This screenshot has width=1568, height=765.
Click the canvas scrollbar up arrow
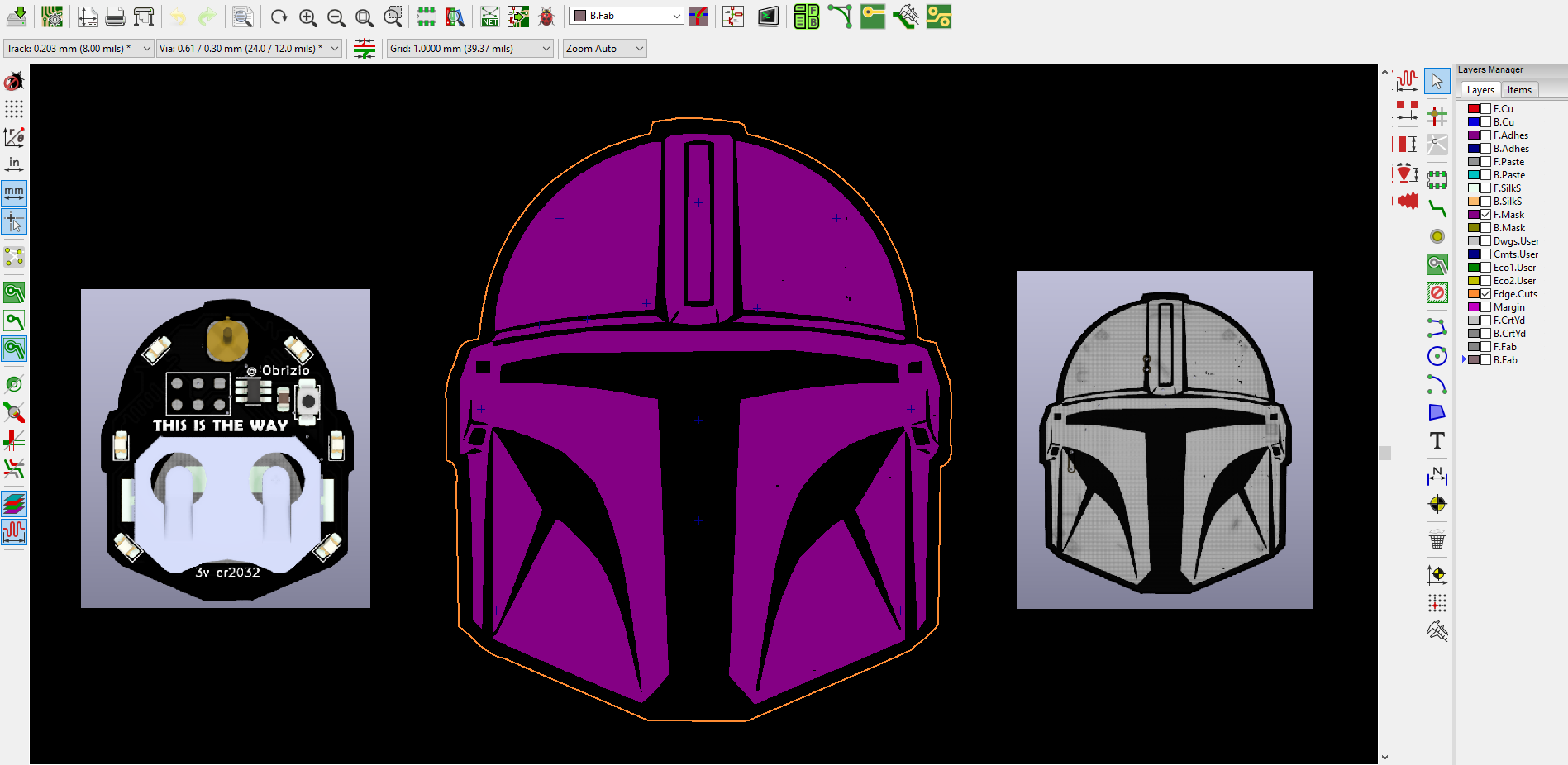[x=1385, y=72]
